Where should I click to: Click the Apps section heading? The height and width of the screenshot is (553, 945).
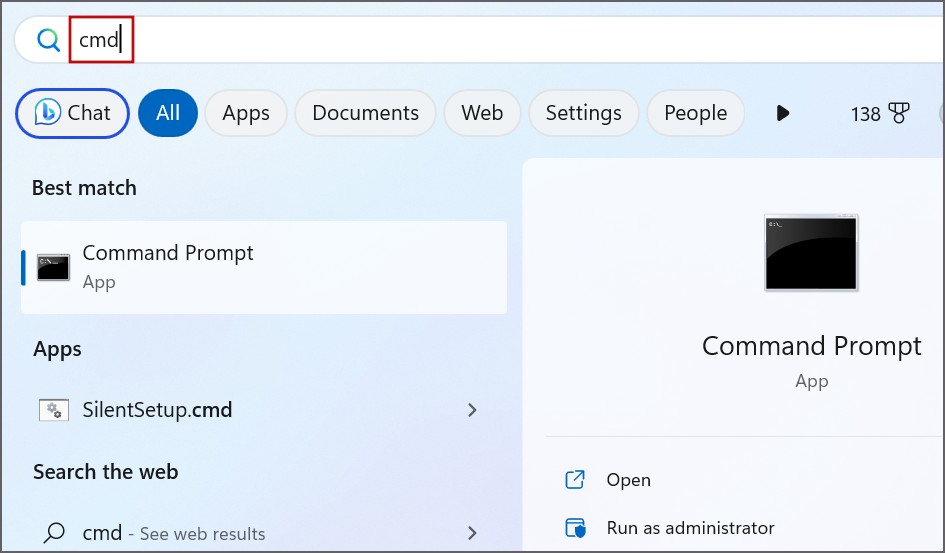pyautogui.click(x=57, y=349)
